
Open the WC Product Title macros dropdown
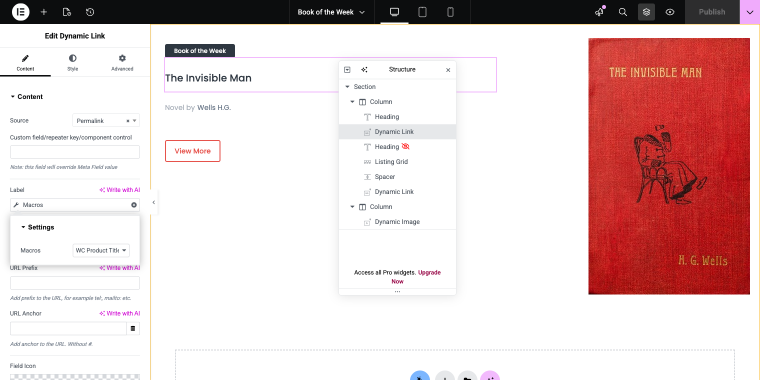(101, 250)
